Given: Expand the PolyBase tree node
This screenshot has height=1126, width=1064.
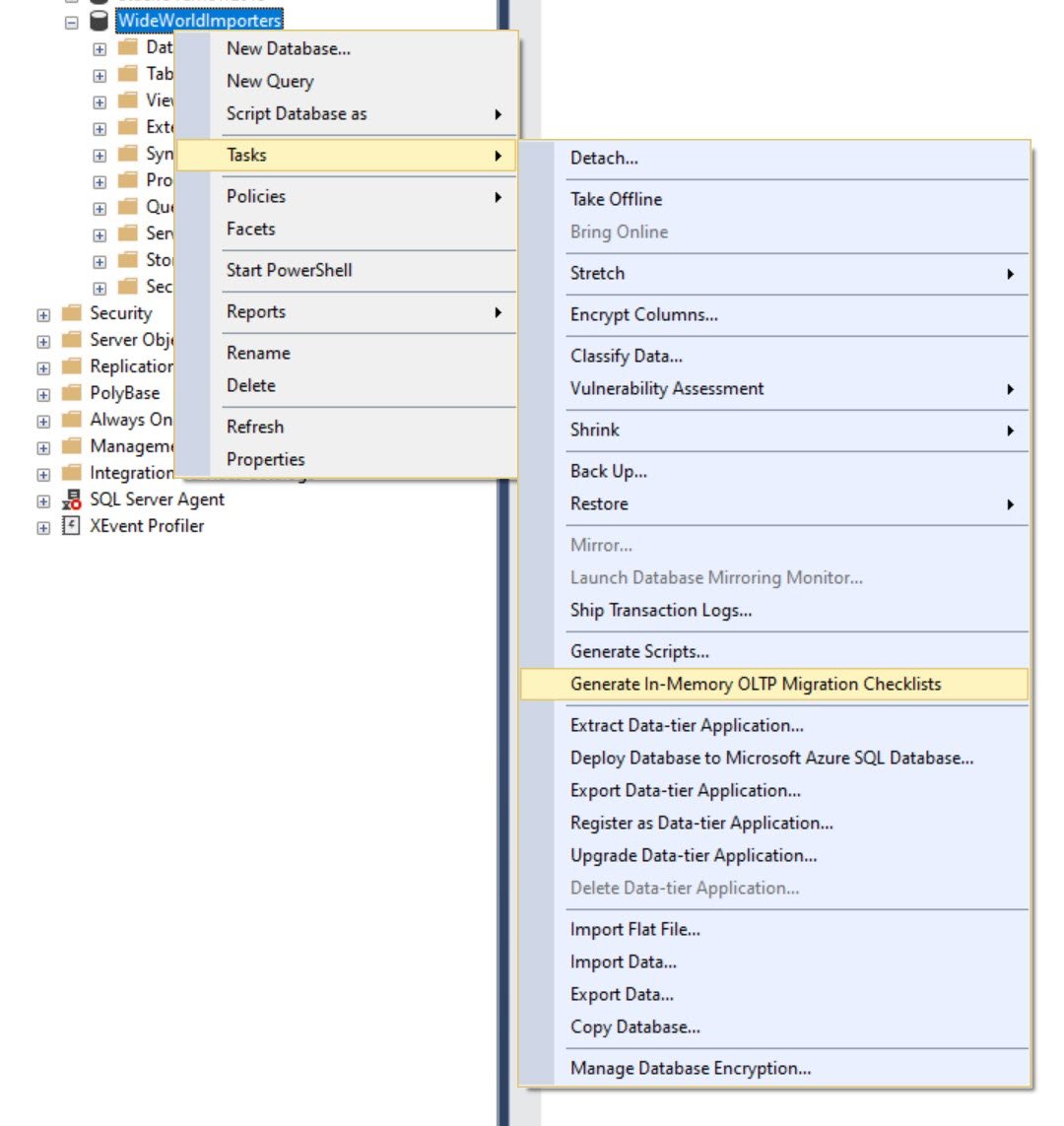Looking at the screenshot, I should pyautogui.click(x=43, y=395).
